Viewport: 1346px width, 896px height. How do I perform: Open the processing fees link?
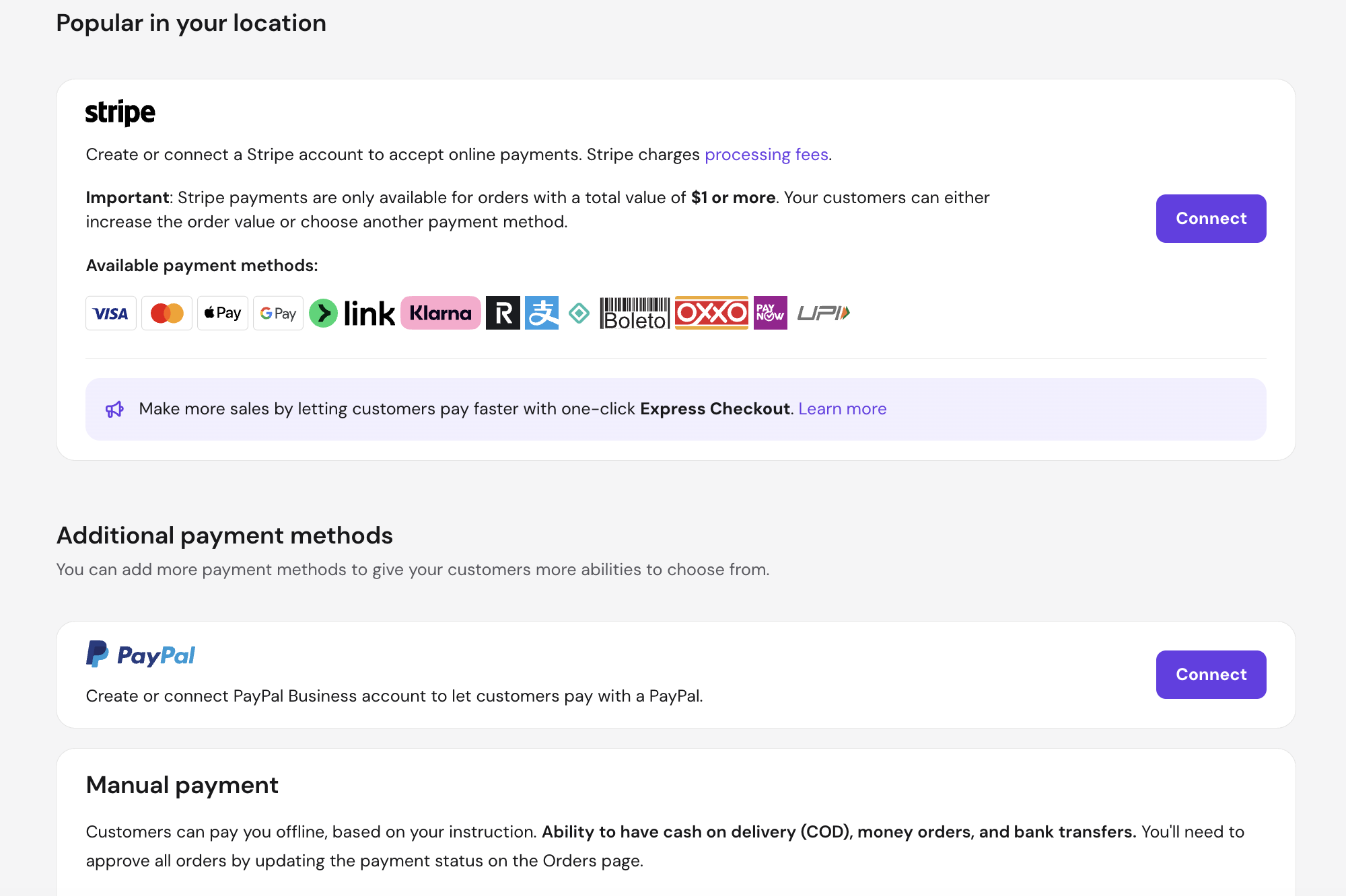767,155
